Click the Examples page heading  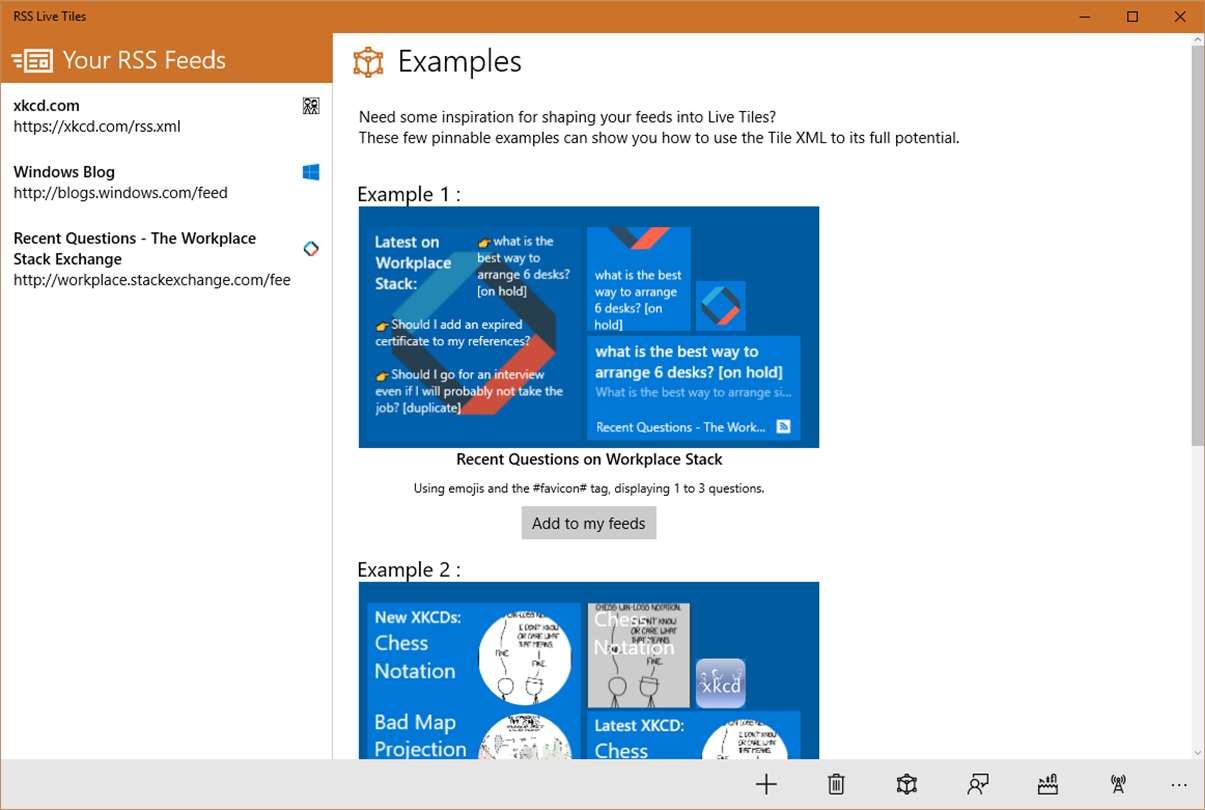coord(460,62)
